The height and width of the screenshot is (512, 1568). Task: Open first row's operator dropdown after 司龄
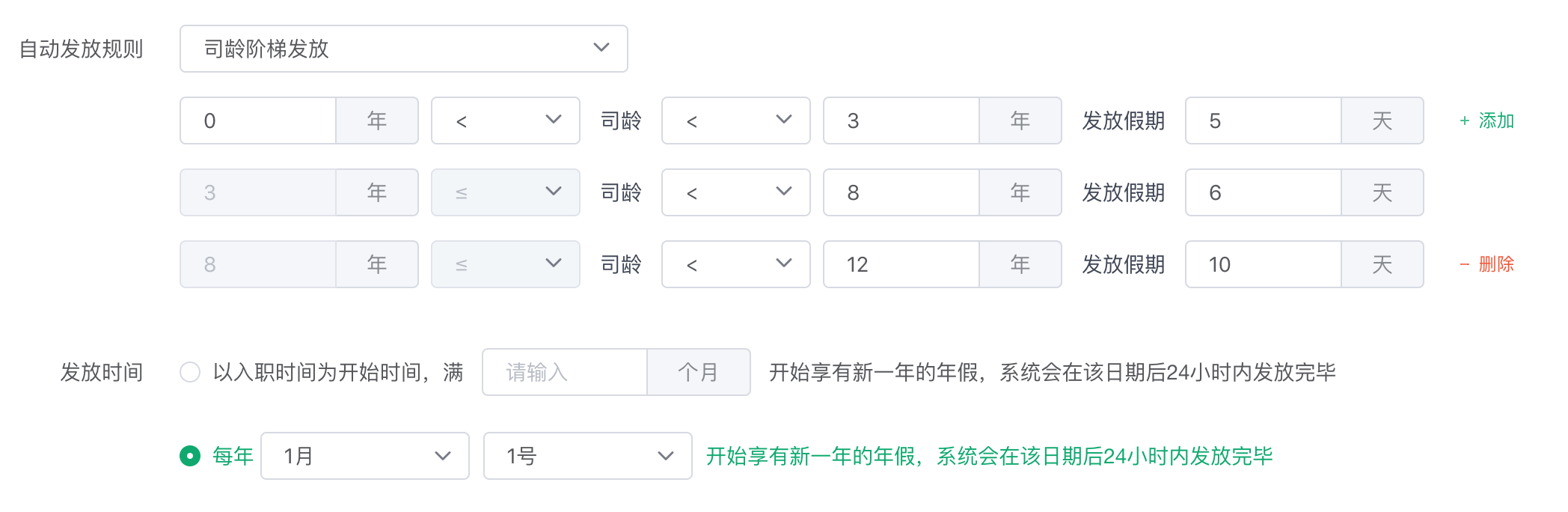(735, 121)
